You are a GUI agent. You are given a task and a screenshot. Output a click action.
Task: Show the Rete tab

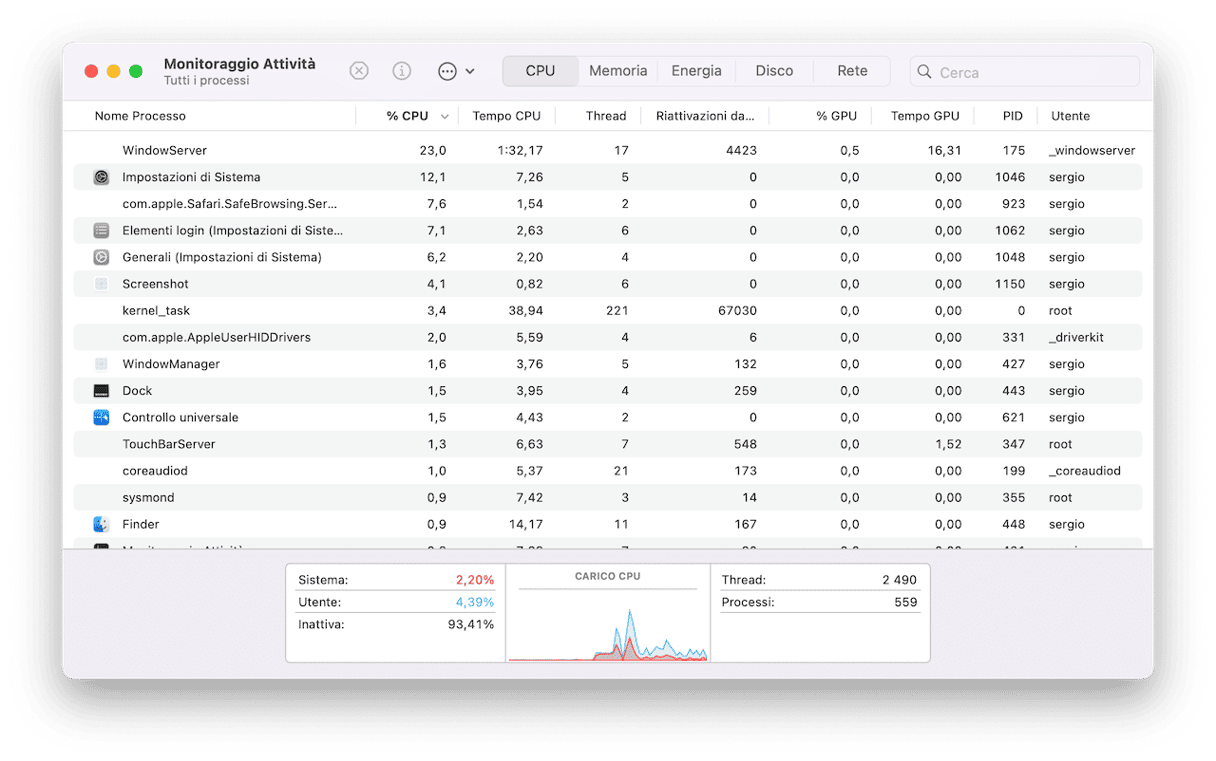pyautogui.click(x=852, y=71)
